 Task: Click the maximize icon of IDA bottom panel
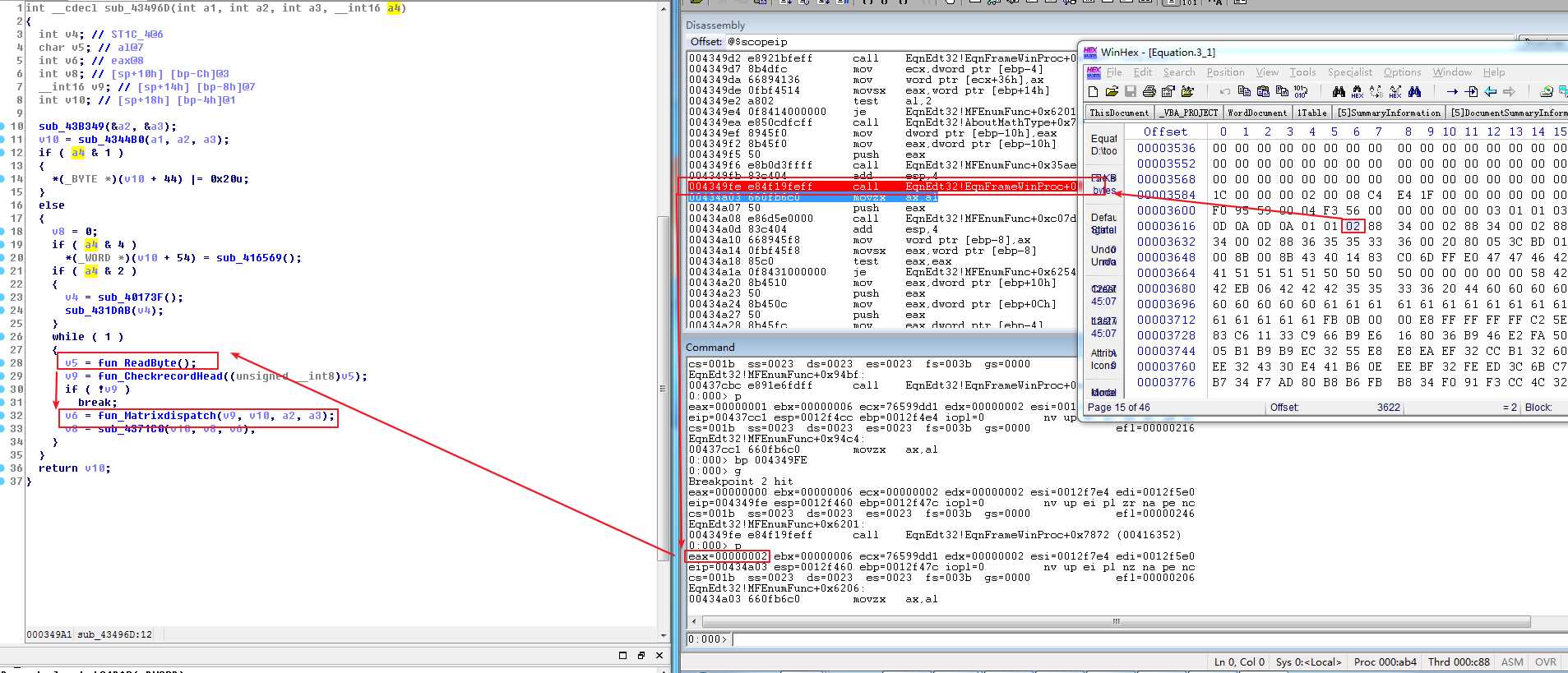tap(622, 655)
